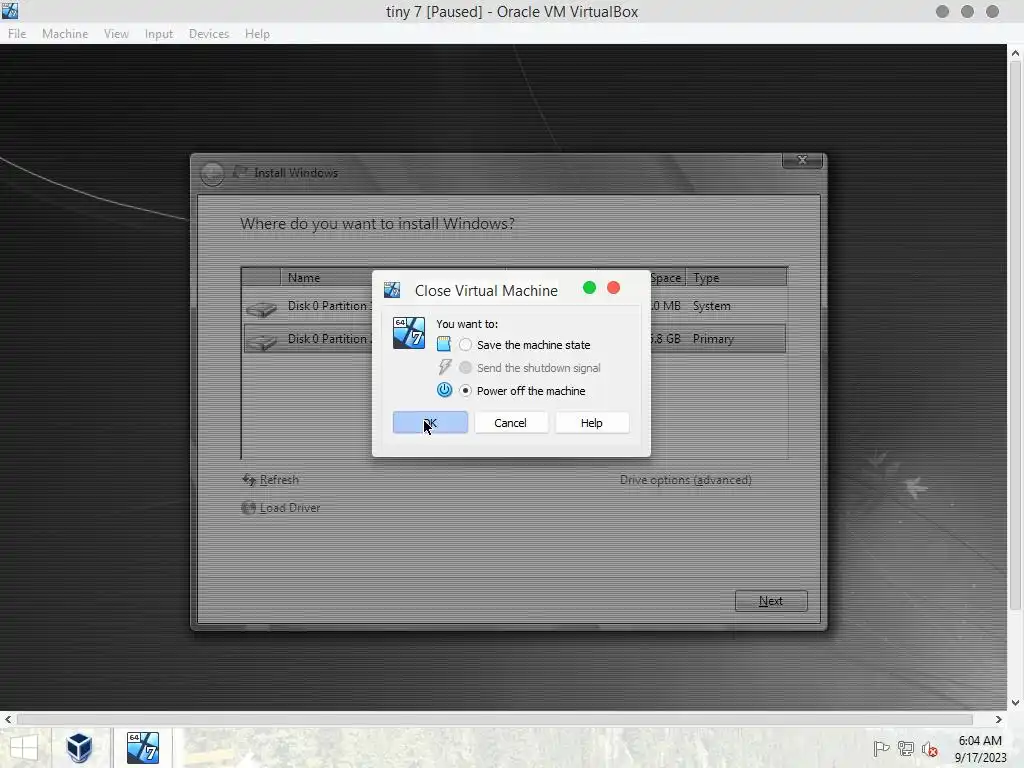Click the blue power off icon

pyautogui.click(x=444, y=390)
